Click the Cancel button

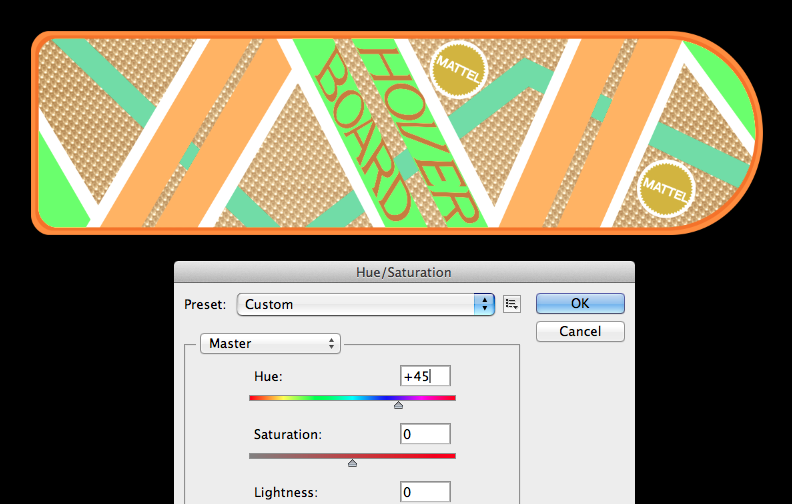click(x=580, y=331)
